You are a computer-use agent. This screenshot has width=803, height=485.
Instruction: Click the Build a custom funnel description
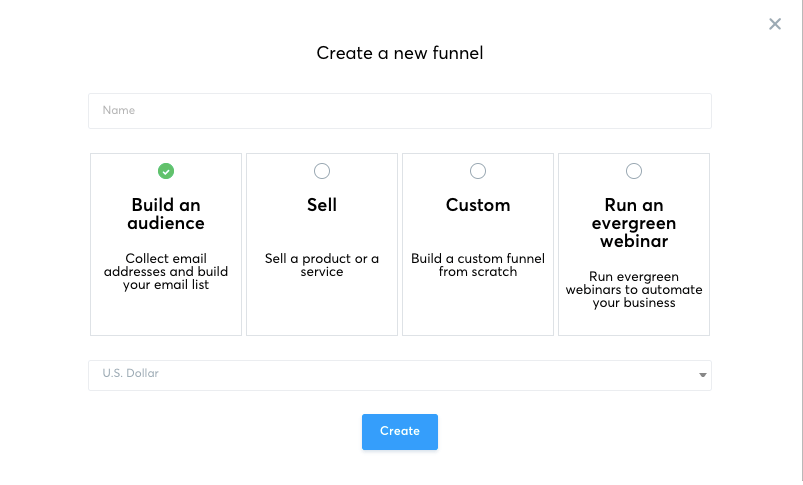(478, 265)
